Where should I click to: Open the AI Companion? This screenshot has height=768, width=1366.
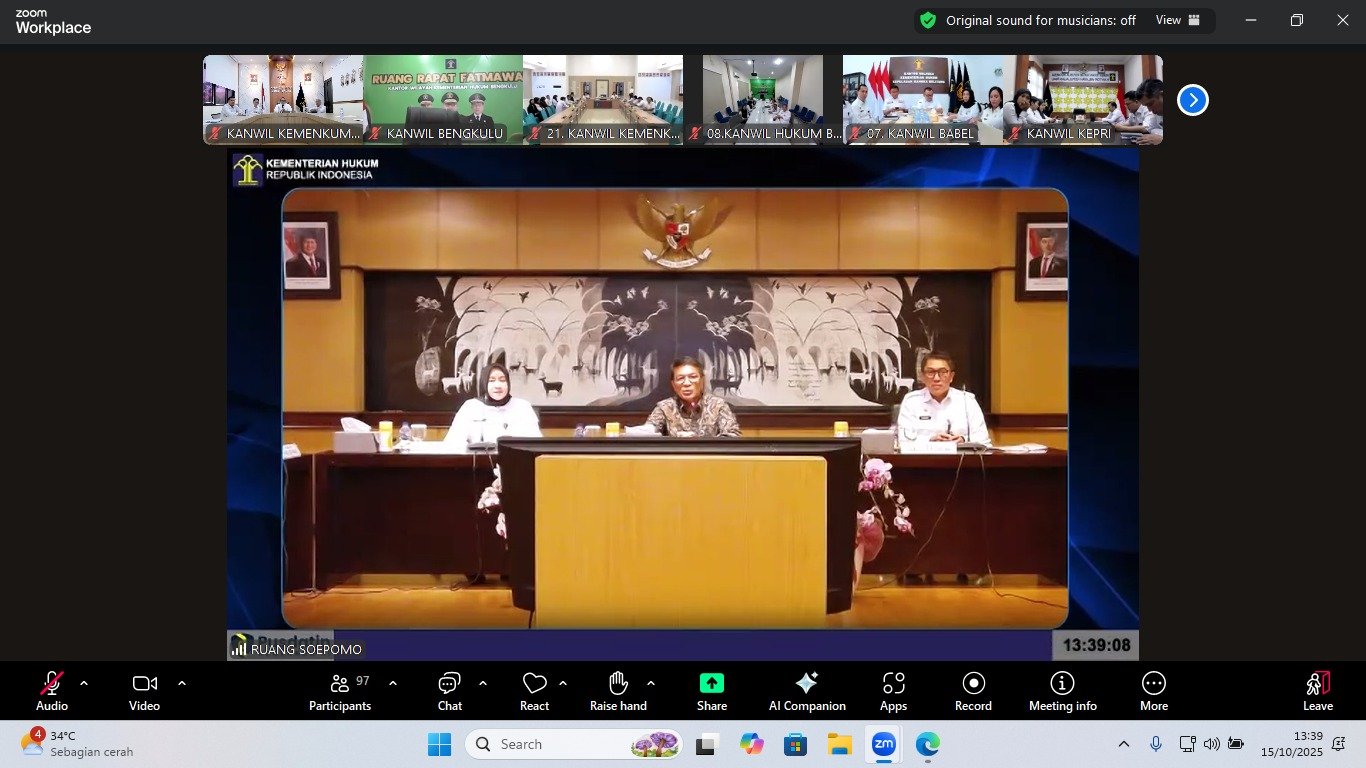[806, 690]
